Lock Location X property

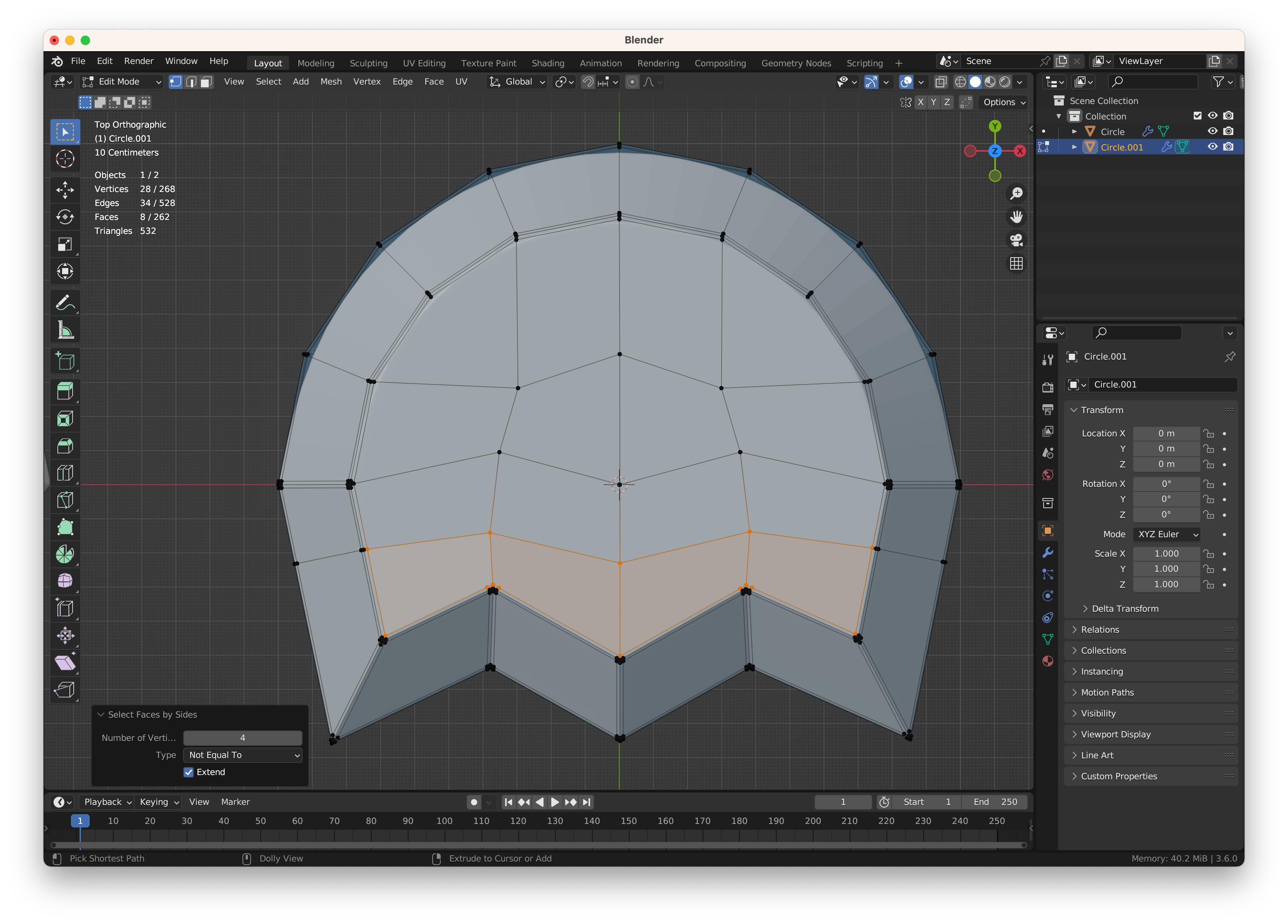1208,433
